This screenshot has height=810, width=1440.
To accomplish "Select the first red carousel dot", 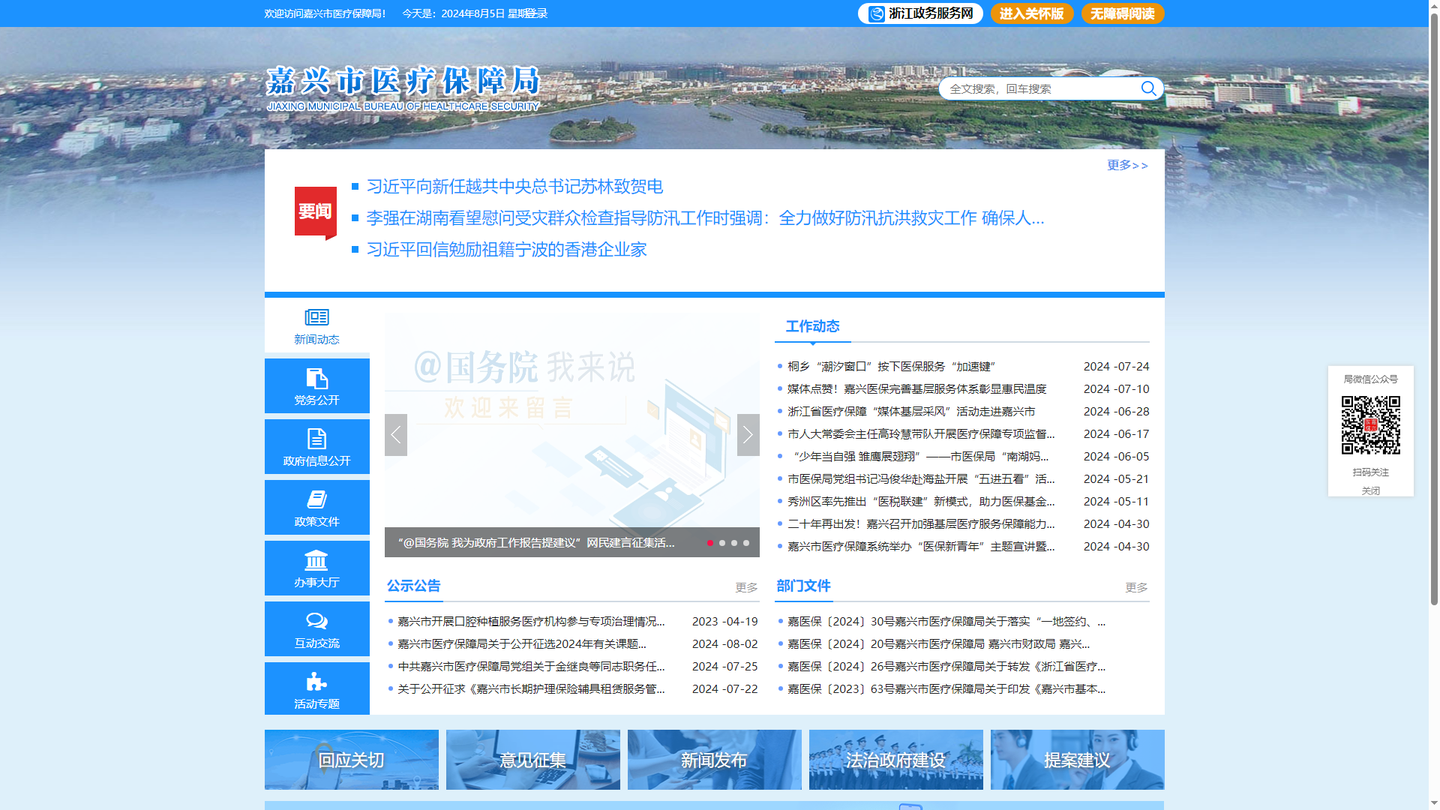I will [710, 543].
